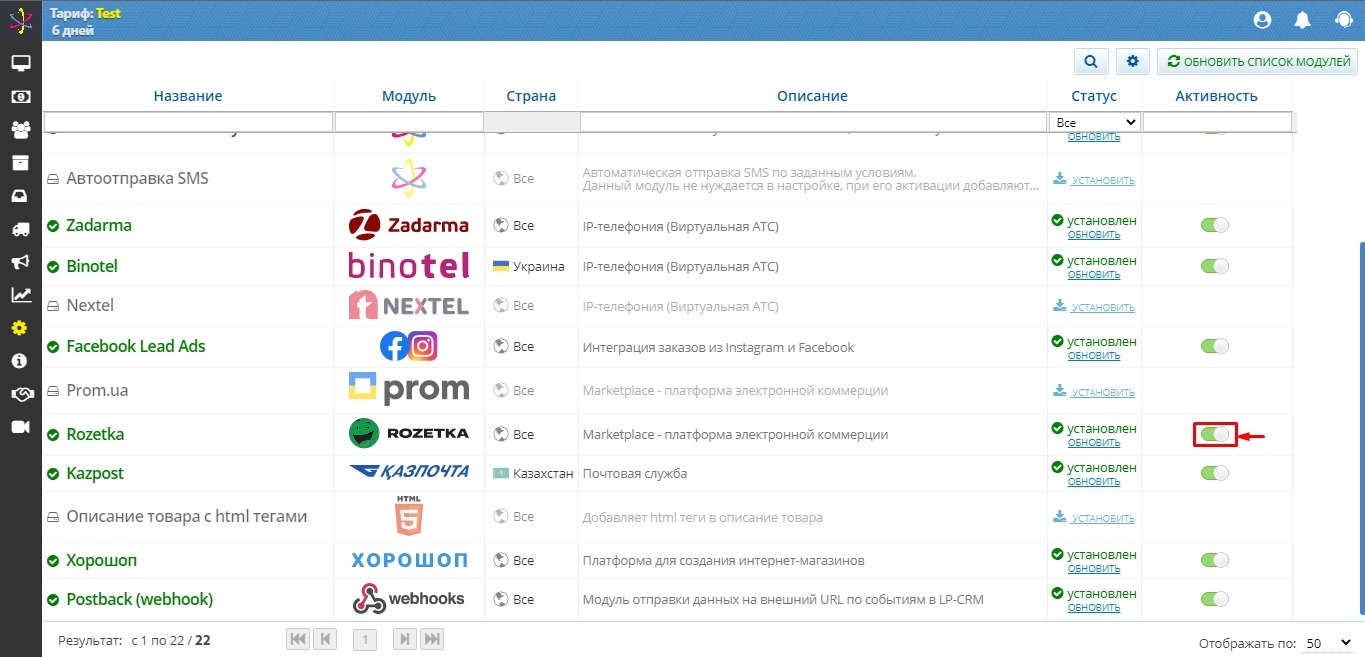Go to the previous page of results
1365x657 pixels.
coord(325,639)
